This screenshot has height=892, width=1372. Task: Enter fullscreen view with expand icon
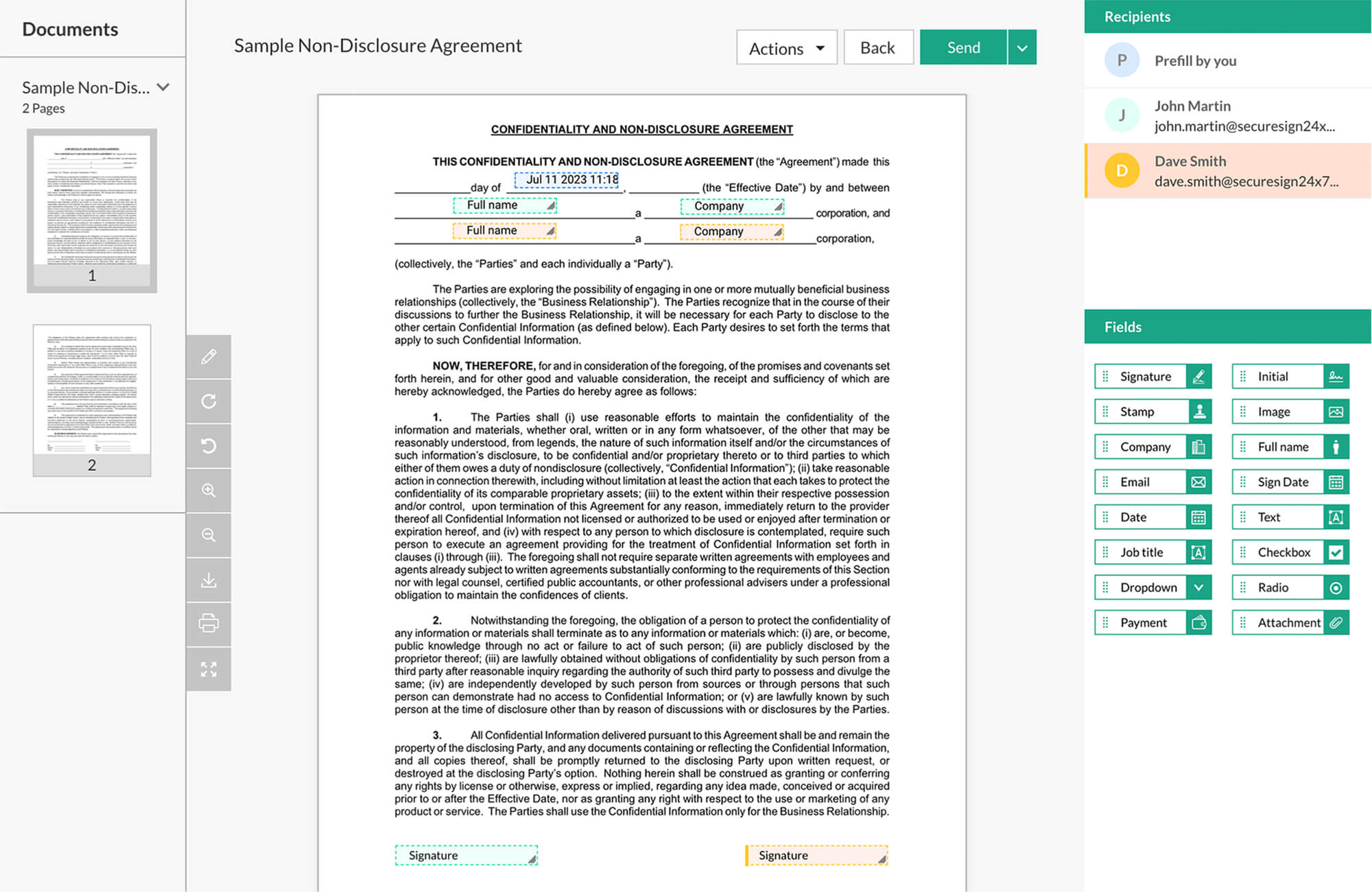click(209, 669)
